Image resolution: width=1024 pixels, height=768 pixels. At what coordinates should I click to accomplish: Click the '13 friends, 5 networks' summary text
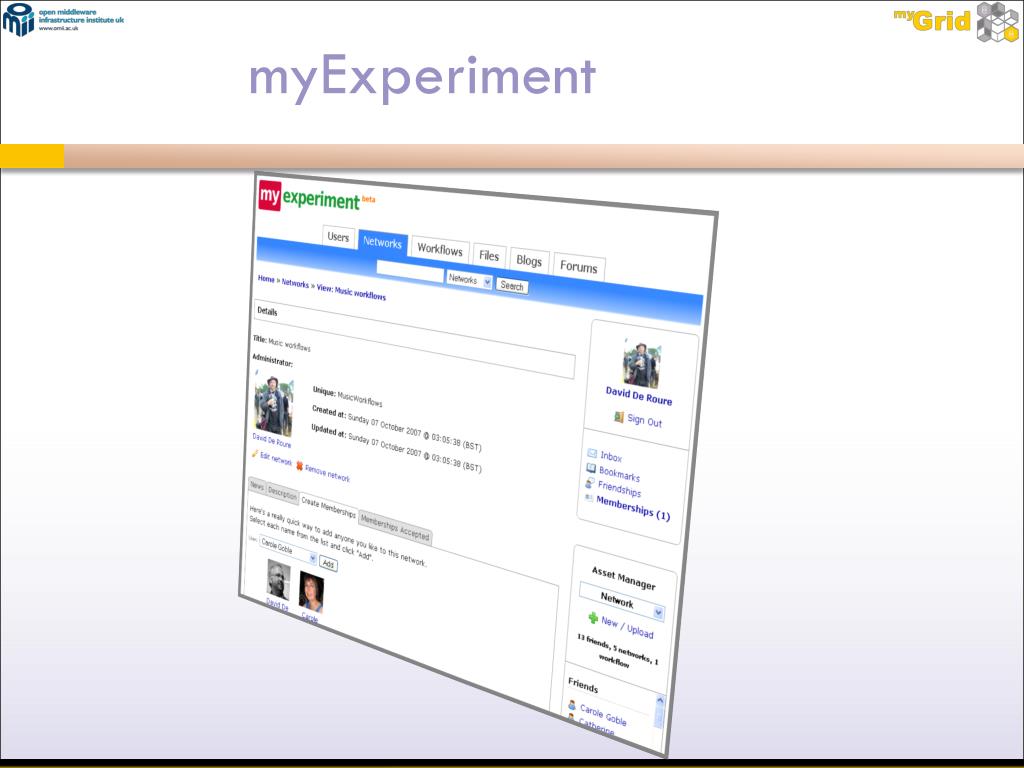point(618,650)
